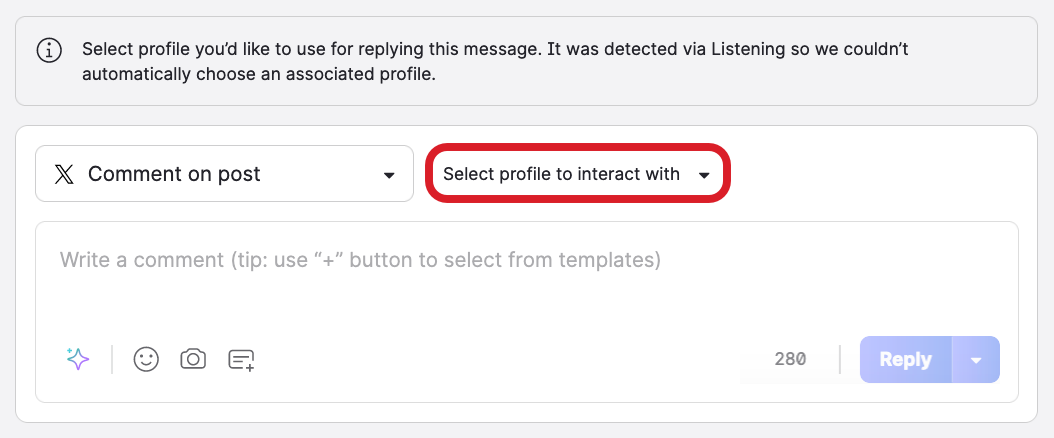Click the 280 character counter
Viewport: 1054px width, 438px height.
click(790, 359)
